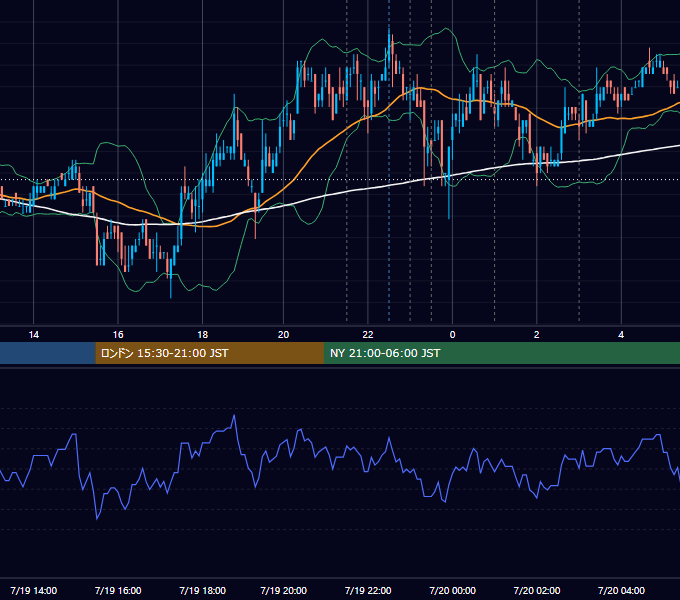Click the 7/20 00:00 timestamp label
The image size is (680, 600).
coord(452,590)
